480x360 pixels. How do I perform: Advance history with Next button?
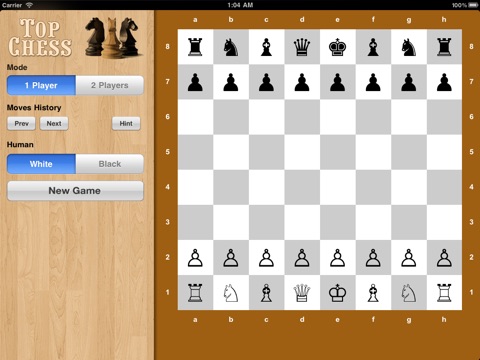click(54, 124)
